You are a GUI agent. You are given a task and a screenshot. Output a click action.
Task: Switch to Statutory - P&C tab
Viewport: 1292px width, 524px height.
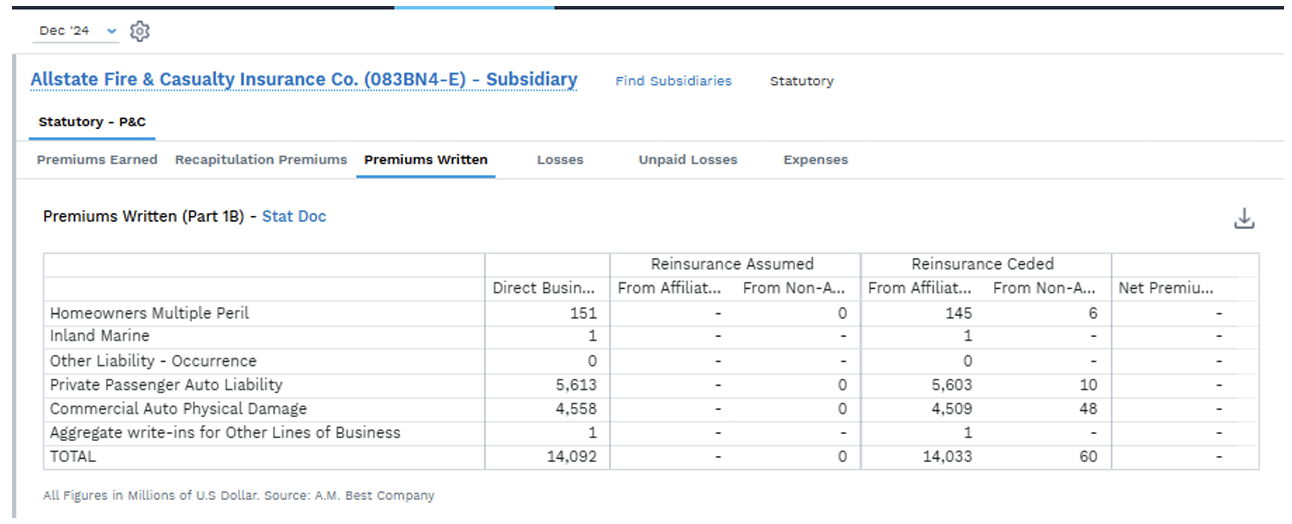pyautogui.click(x=92, y=122)
